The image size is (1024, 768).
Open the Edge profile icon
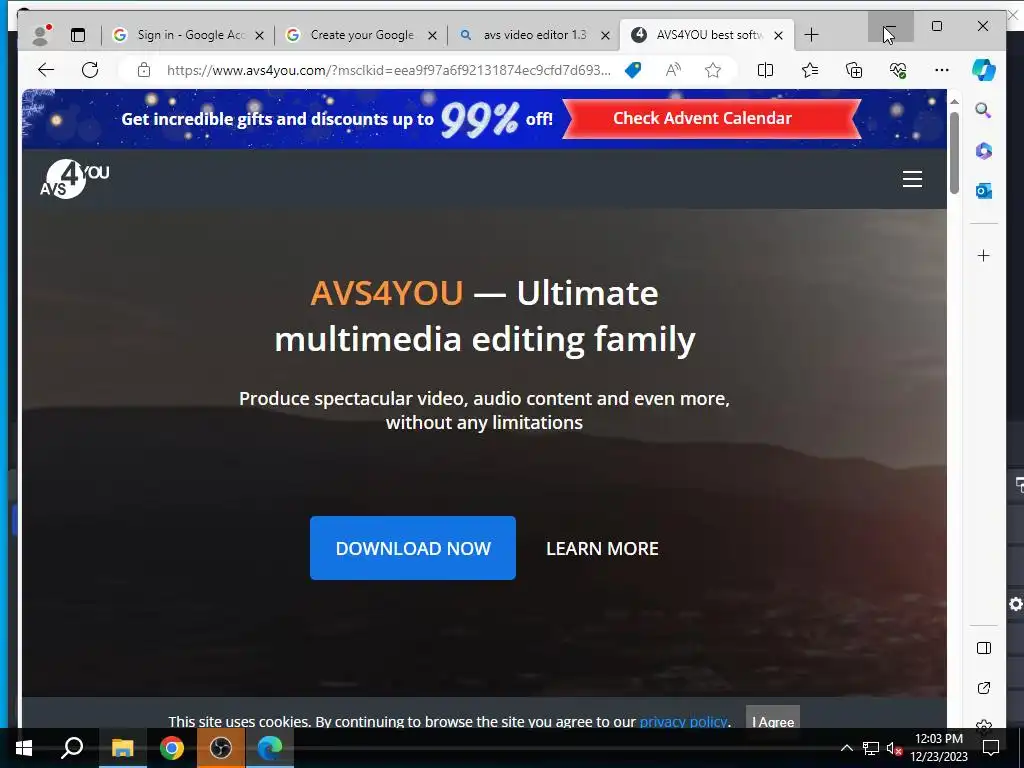41,35
